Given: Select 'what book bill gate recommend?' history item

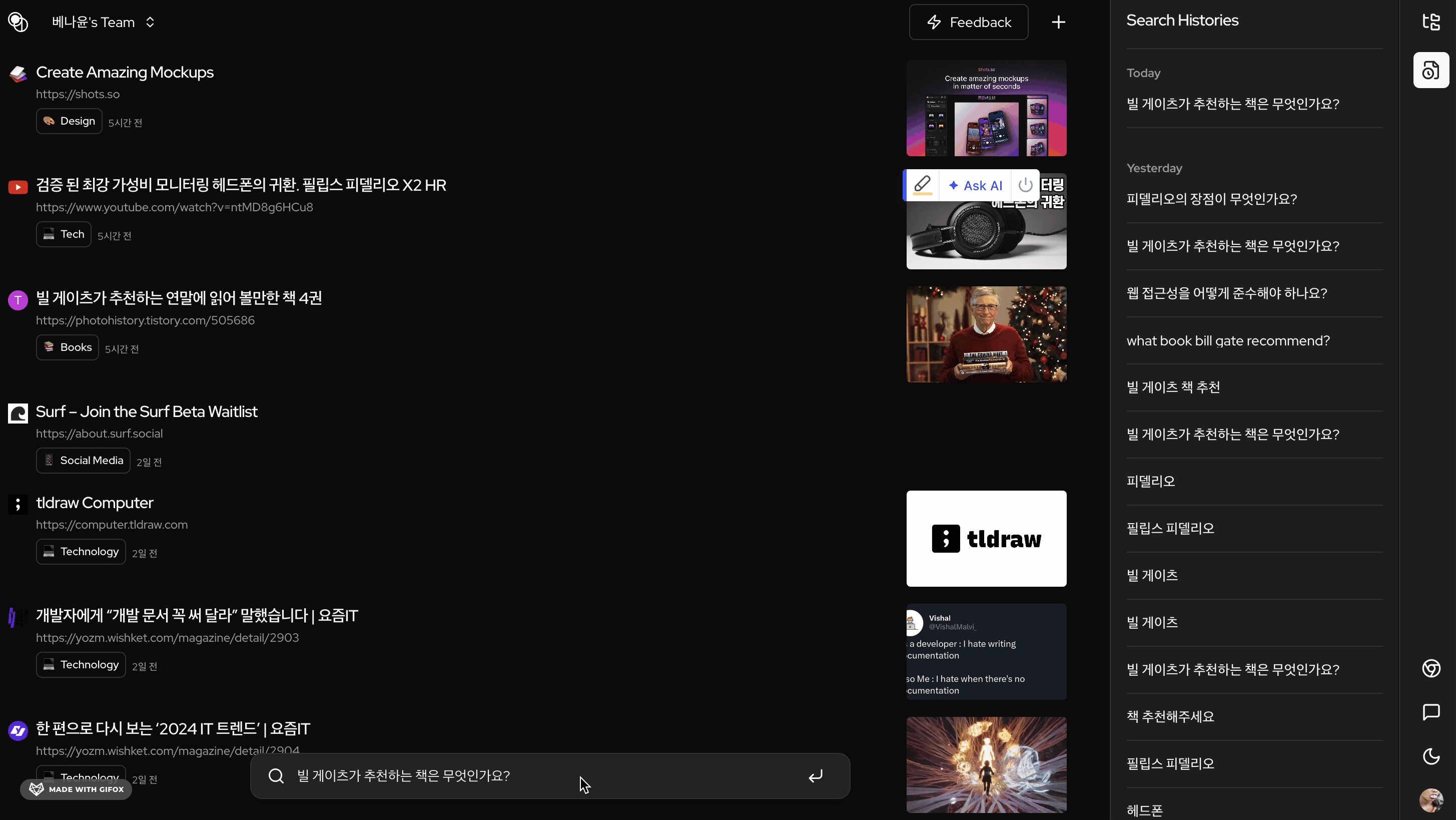Looking at the screenshot, I should (1228, 340).
